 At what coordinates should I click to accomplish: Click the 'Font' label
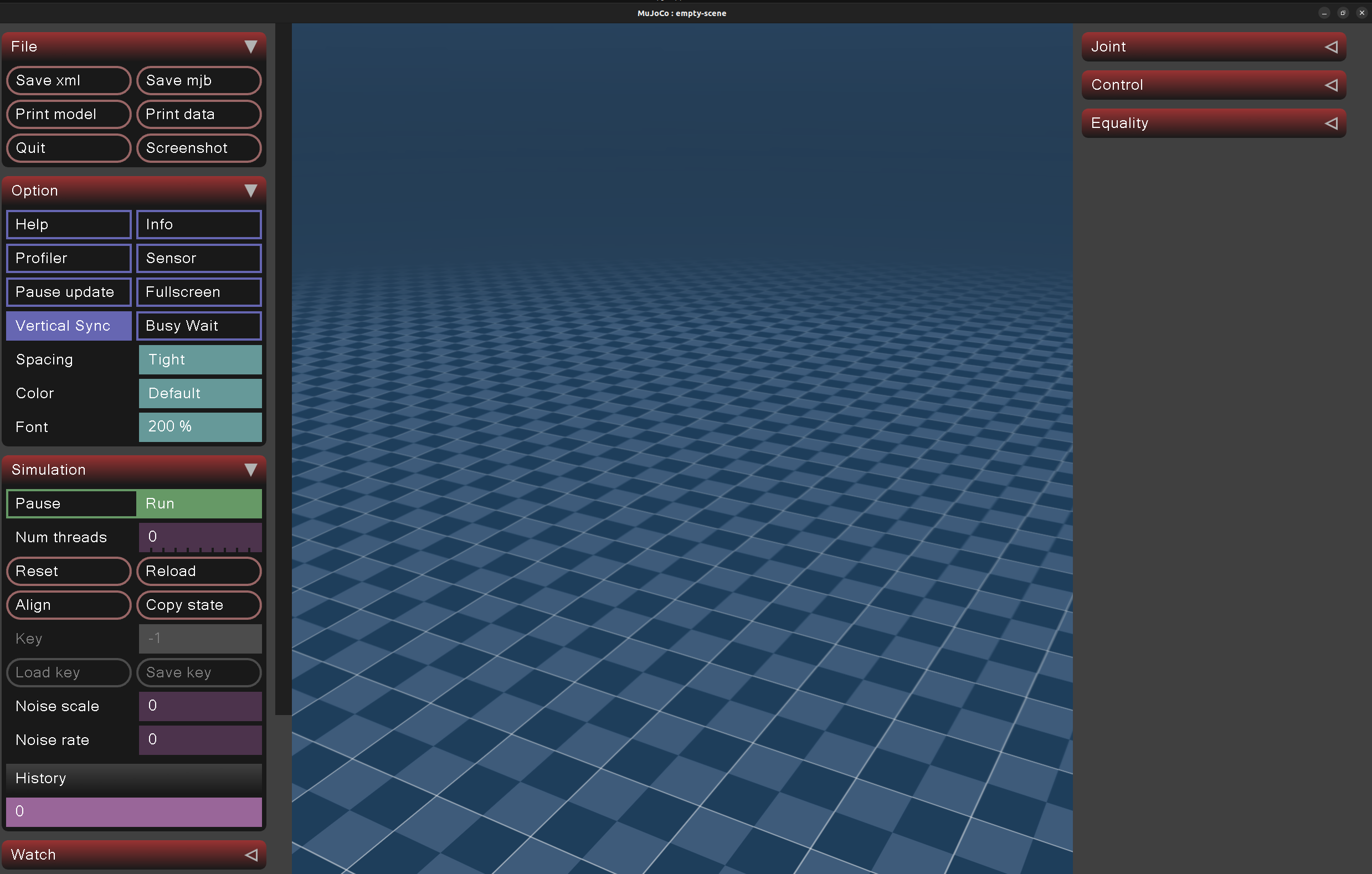[32, 428]
